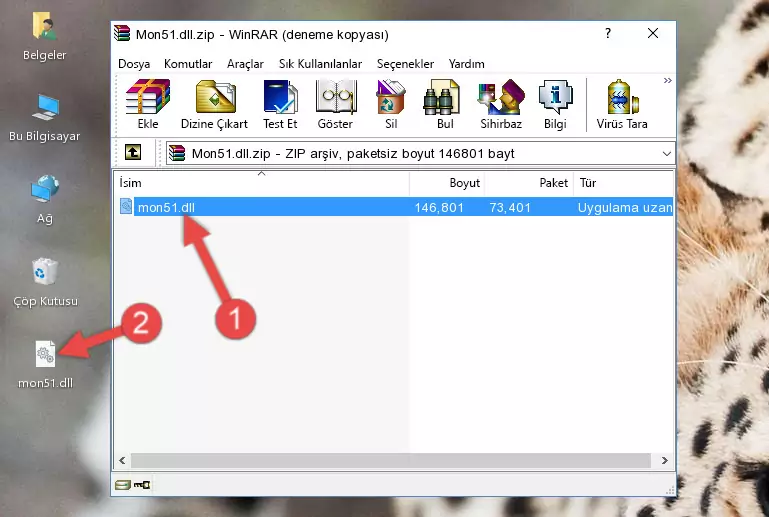Select the Ağ network desktop icon
The height and width of the screenshot is (517, 769).
(x=45, y=200)
